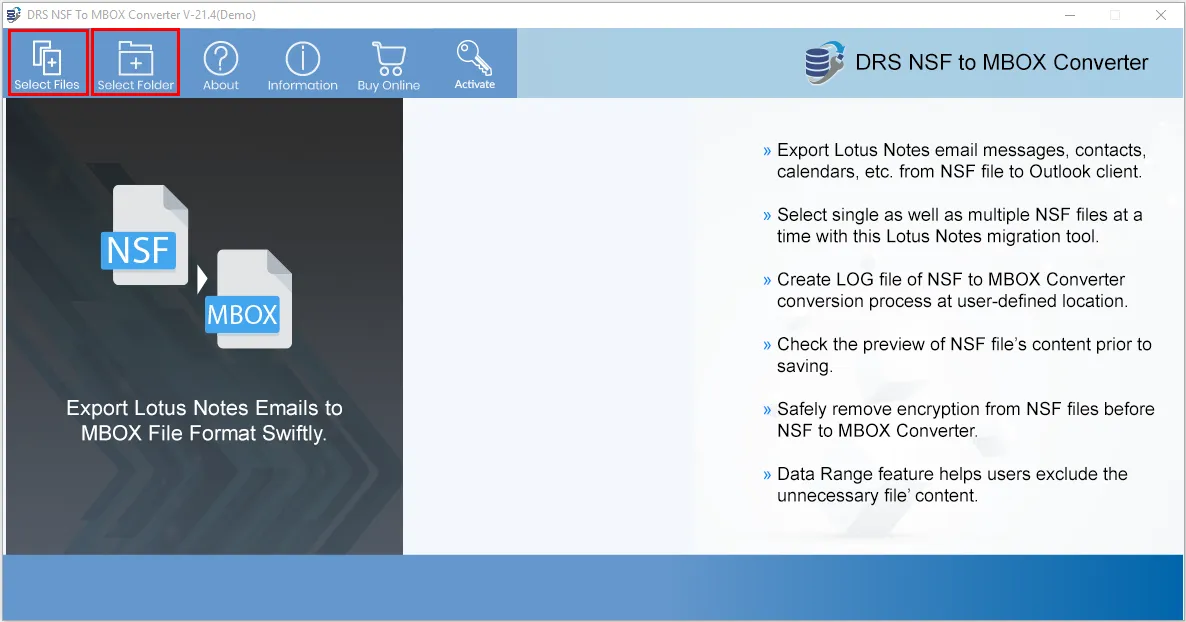Click the 'DRS NSF to MBOX Converter' heading
The image size is (1186, 622).
click(x=1001, y=62)
